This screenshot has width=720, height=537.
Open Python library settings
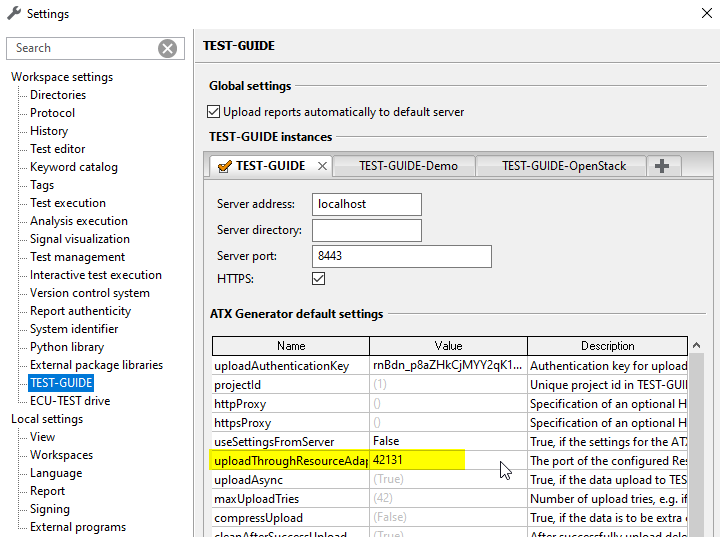[67, 347]
